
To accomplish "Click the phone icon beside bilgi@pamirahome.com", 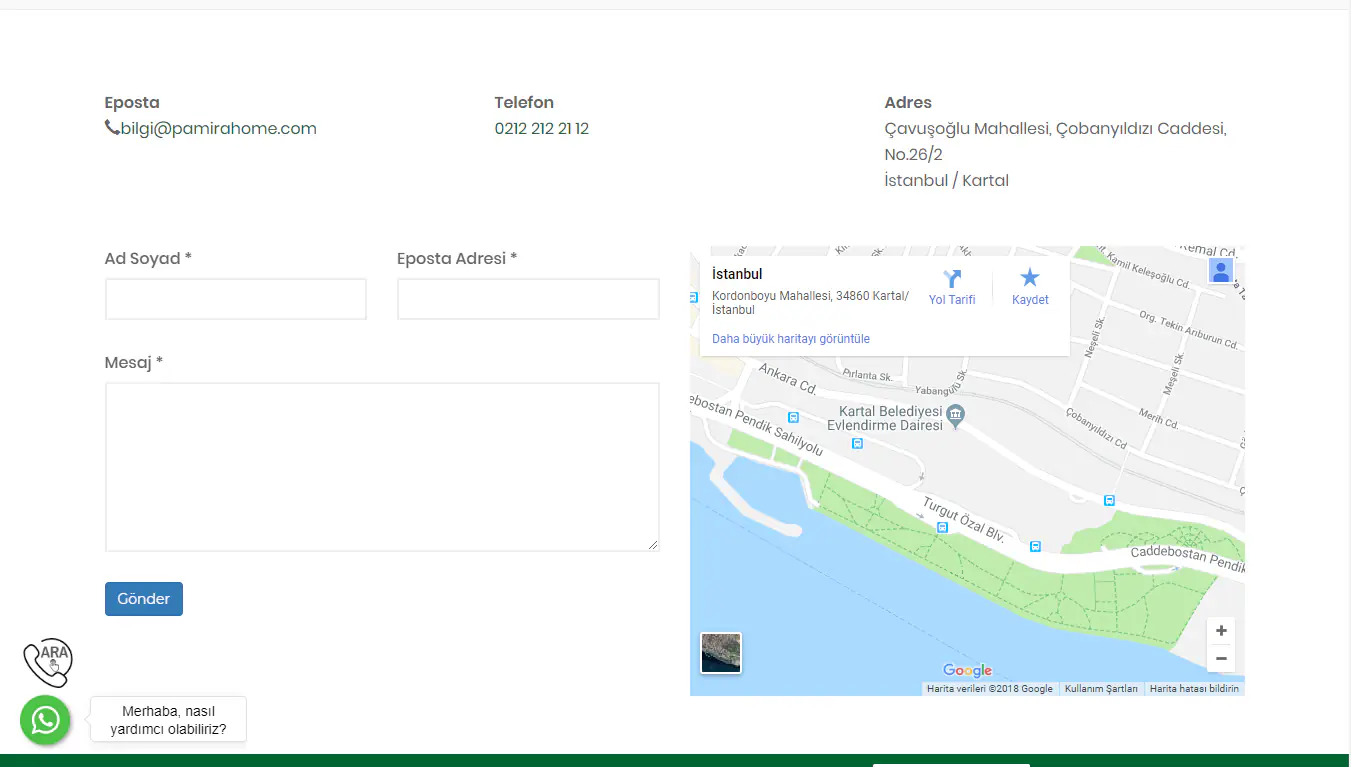I will click(x=112, y=128).
